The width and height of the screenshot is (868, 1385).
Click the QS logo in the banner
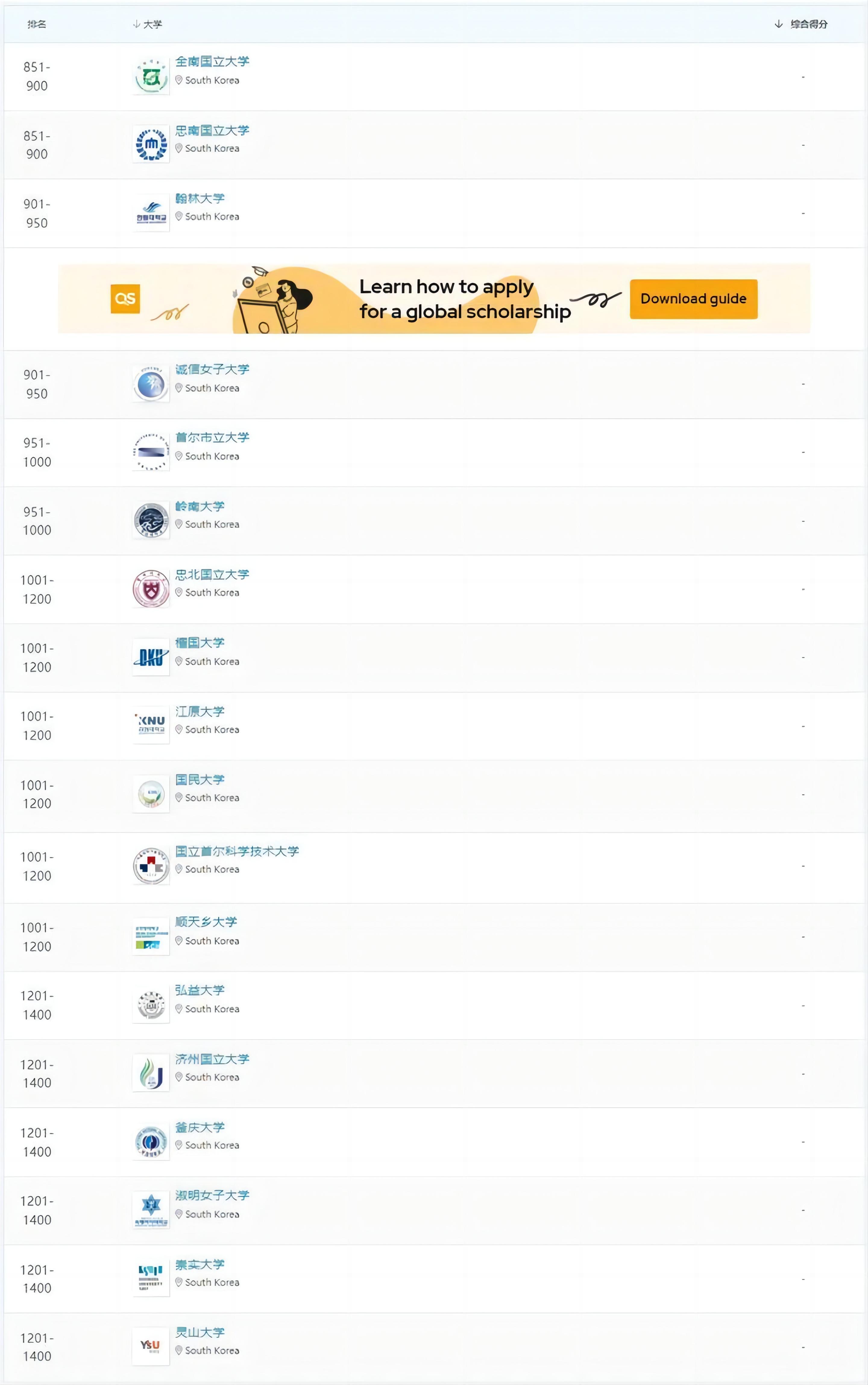[x=125, y=299]
